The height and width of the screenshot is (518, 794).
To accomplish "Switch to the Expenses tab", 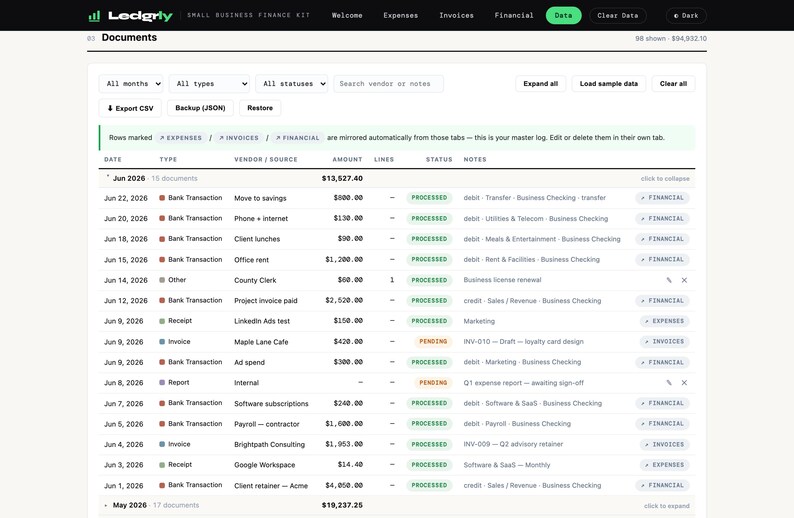I will (x=401, y=16).
